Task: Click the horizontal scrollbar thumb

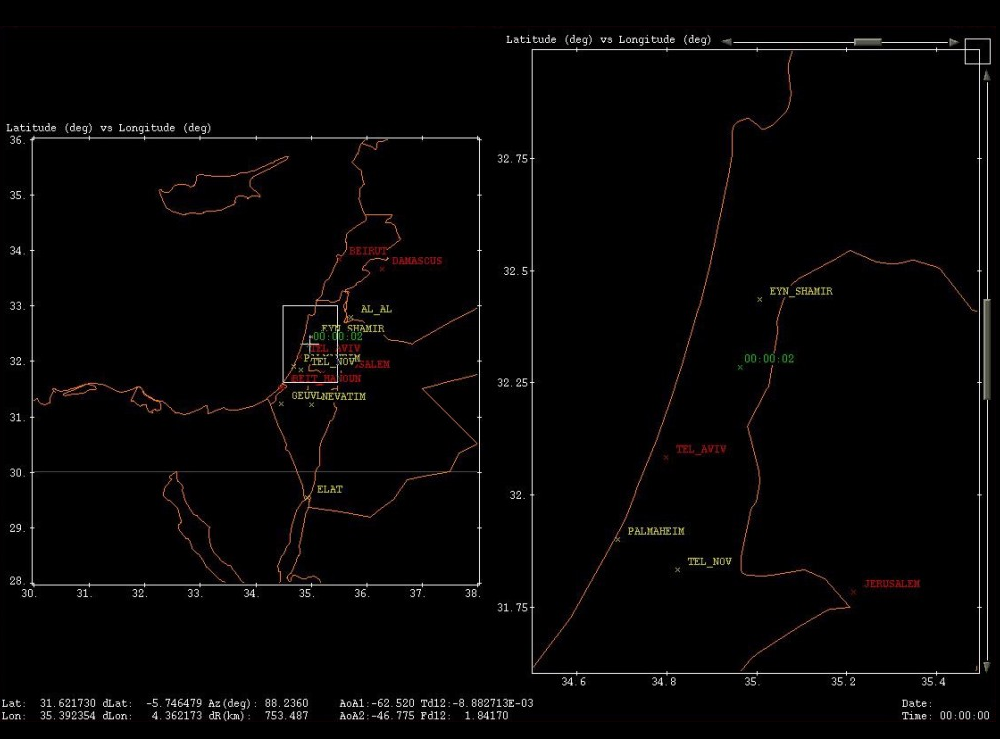Action: coord(867,42)
